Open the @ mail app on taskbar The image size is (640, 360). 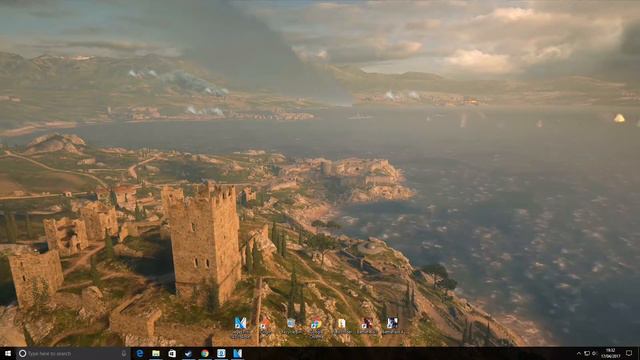point(221,353)
